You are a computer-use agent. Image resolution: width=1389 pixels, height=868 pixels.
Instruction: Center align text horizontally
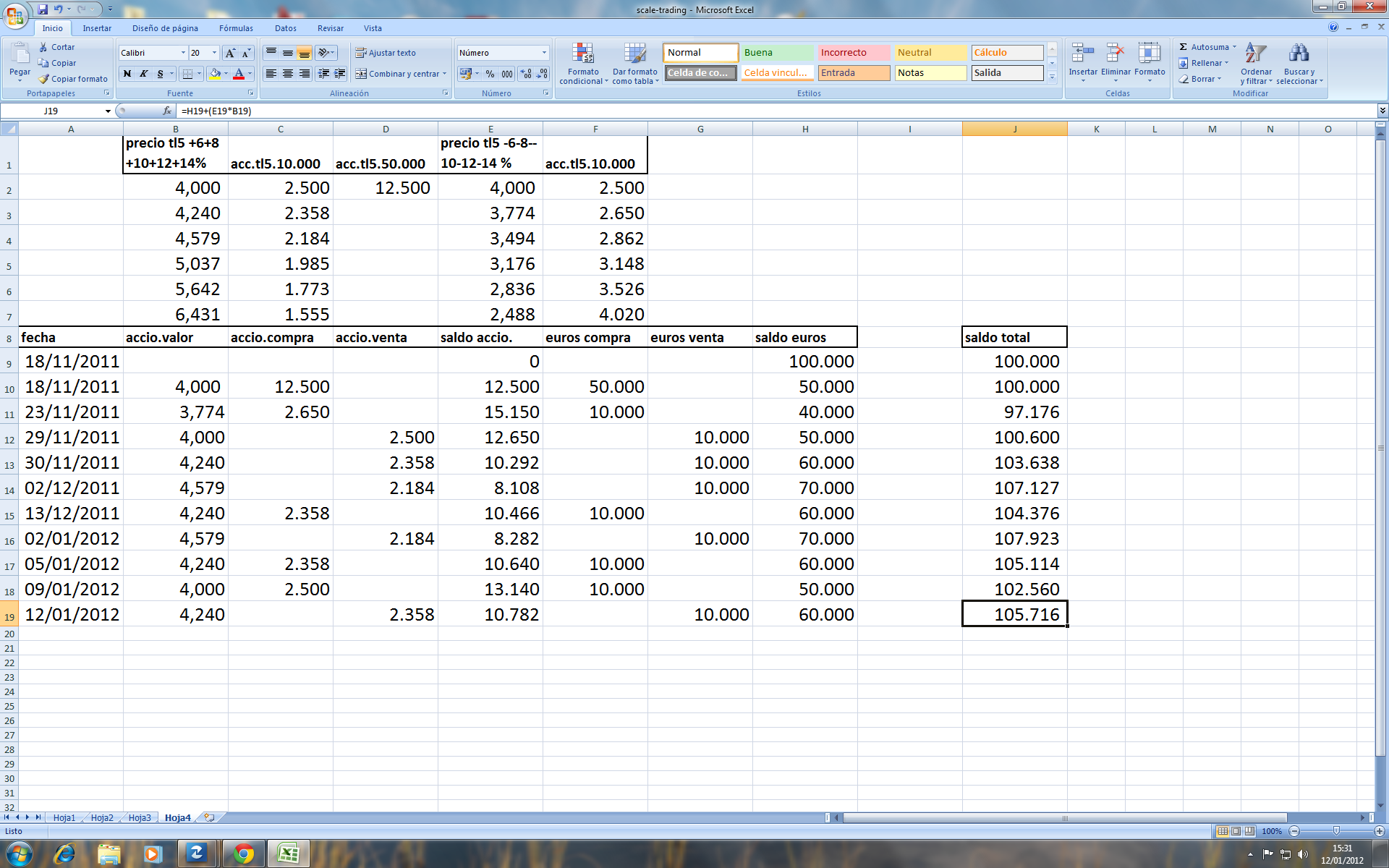point(287,74)
